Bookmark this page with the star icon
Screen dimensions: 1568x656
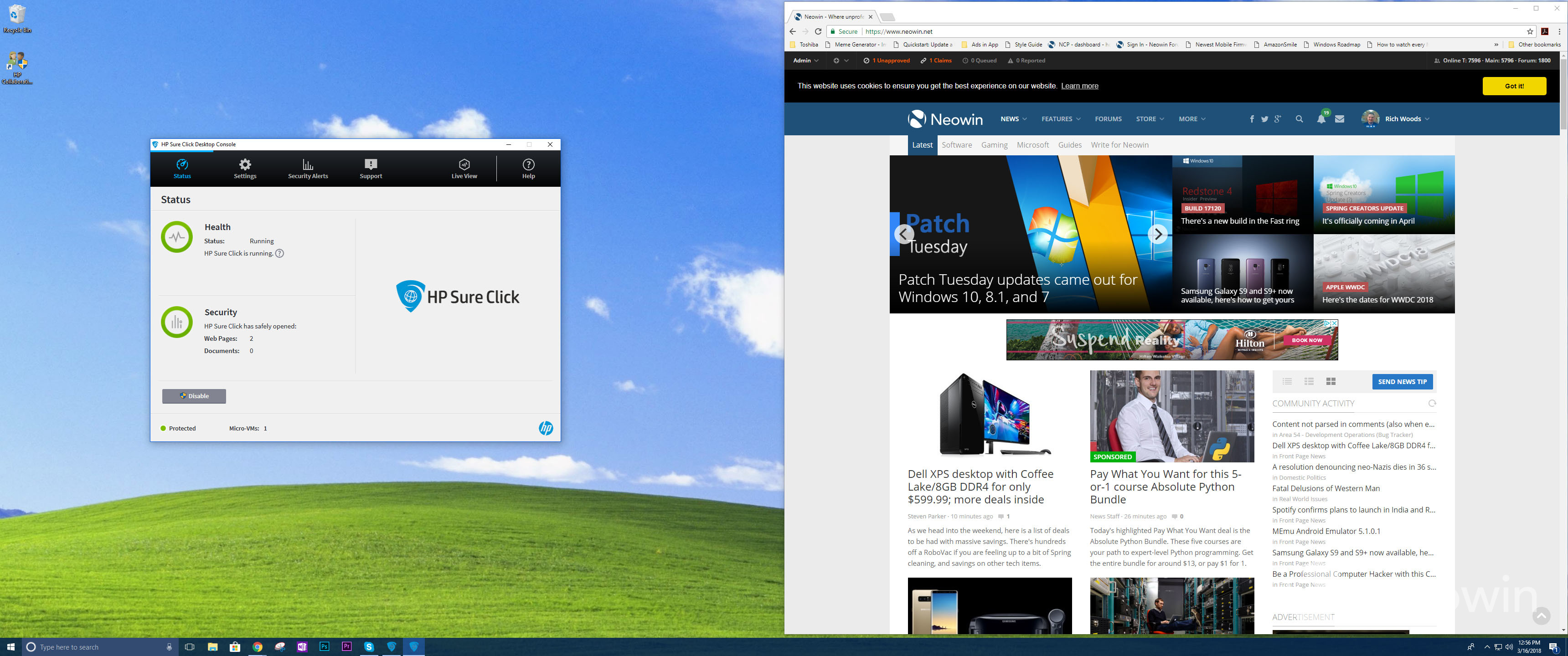click(1530, 31)
